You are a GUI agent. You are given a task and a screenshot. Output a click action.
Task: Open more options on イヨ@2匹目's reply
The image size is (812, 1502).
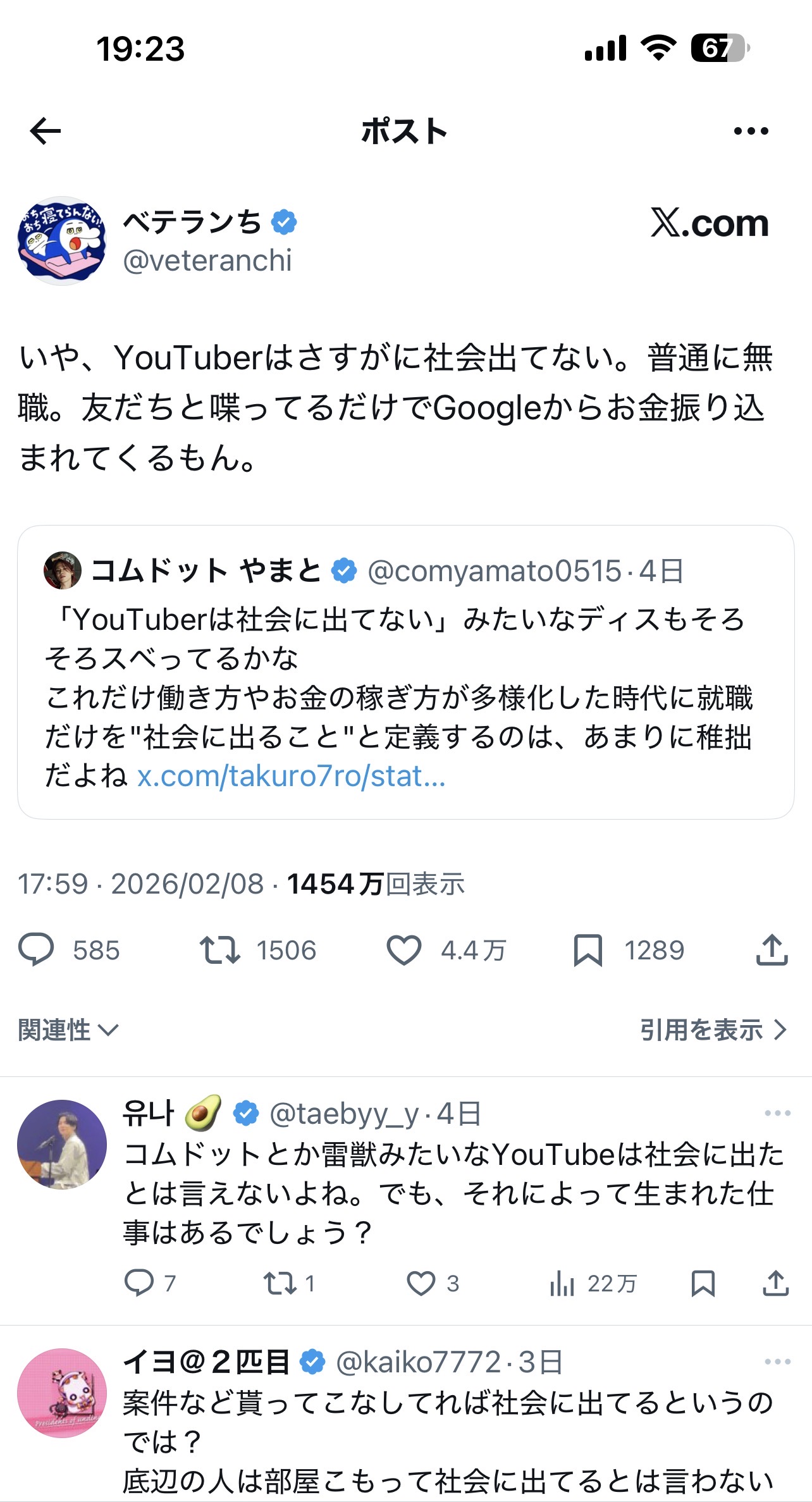[x=777, y=1362]
